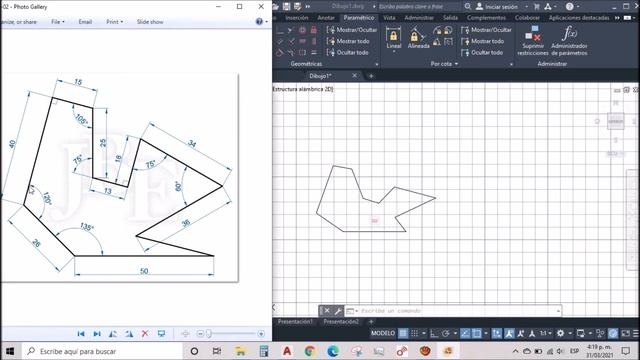Click MODELO in status bar
Viewport: 640px width, 360px height.
tap(382, 333)
